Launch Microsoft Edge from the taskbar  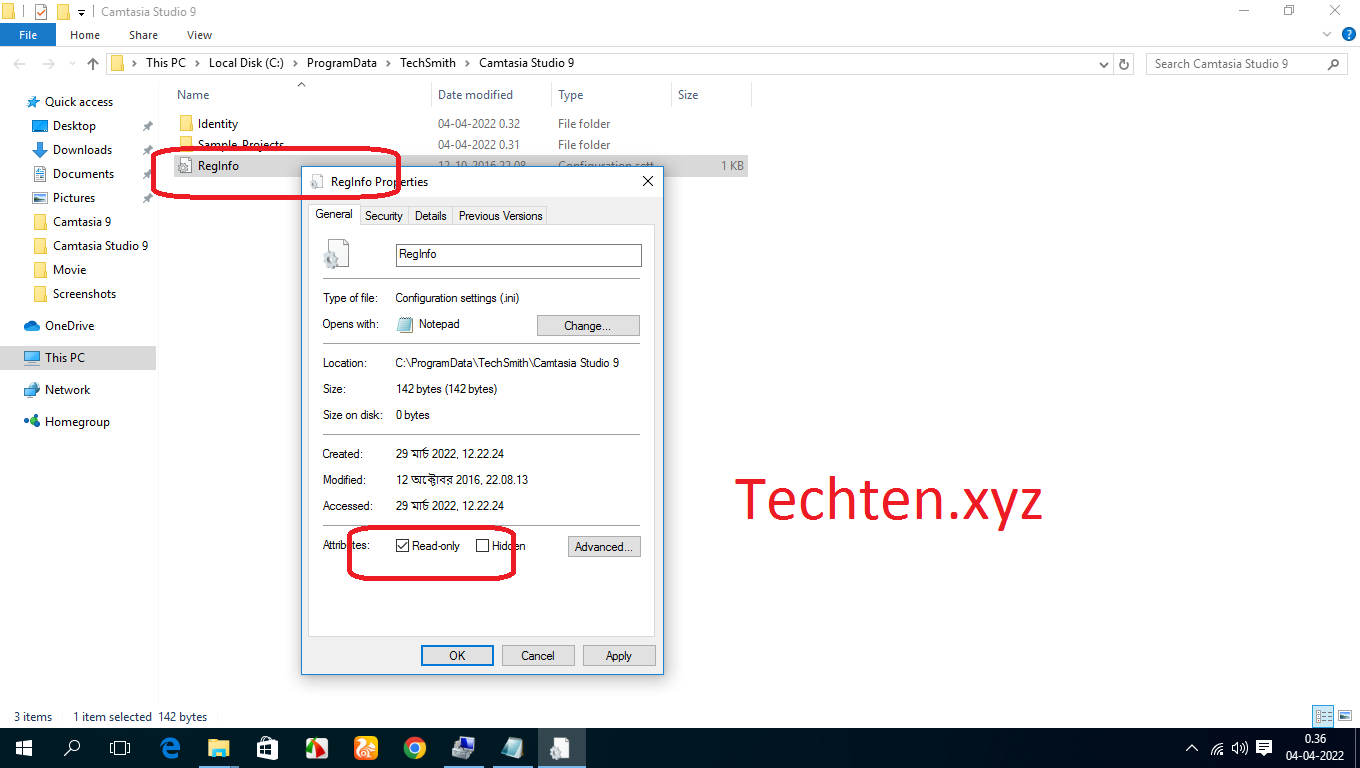pyautogui.click(x=171, y=747)
